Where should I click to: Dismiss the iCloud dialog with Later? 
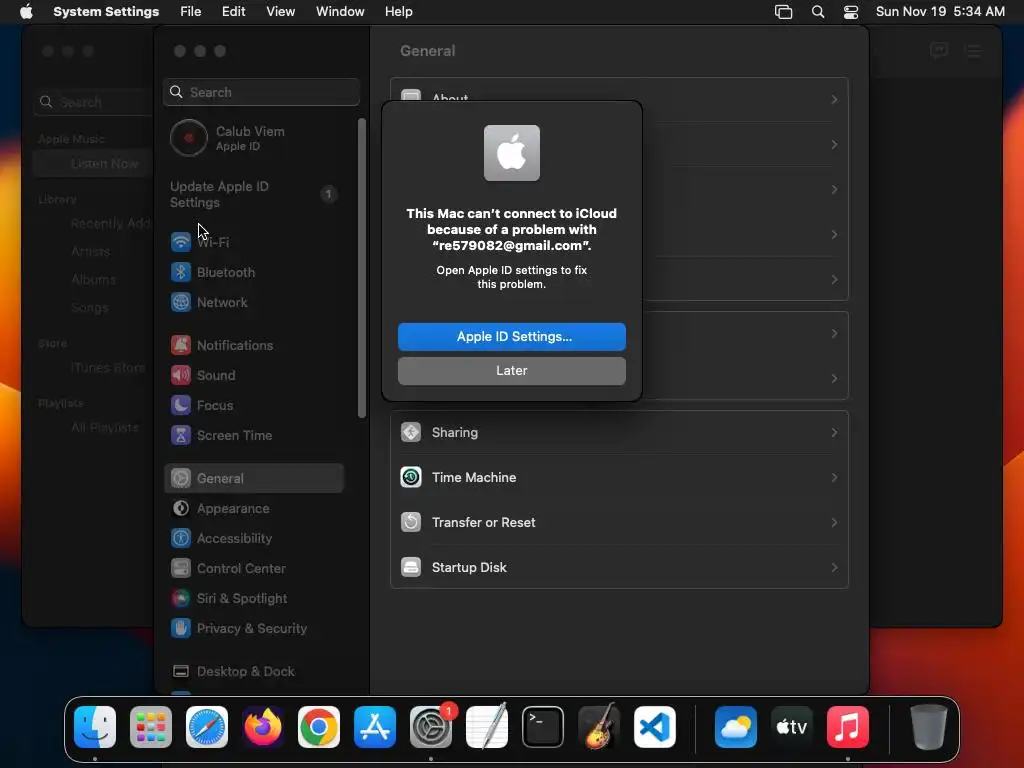tap(511, 370)
